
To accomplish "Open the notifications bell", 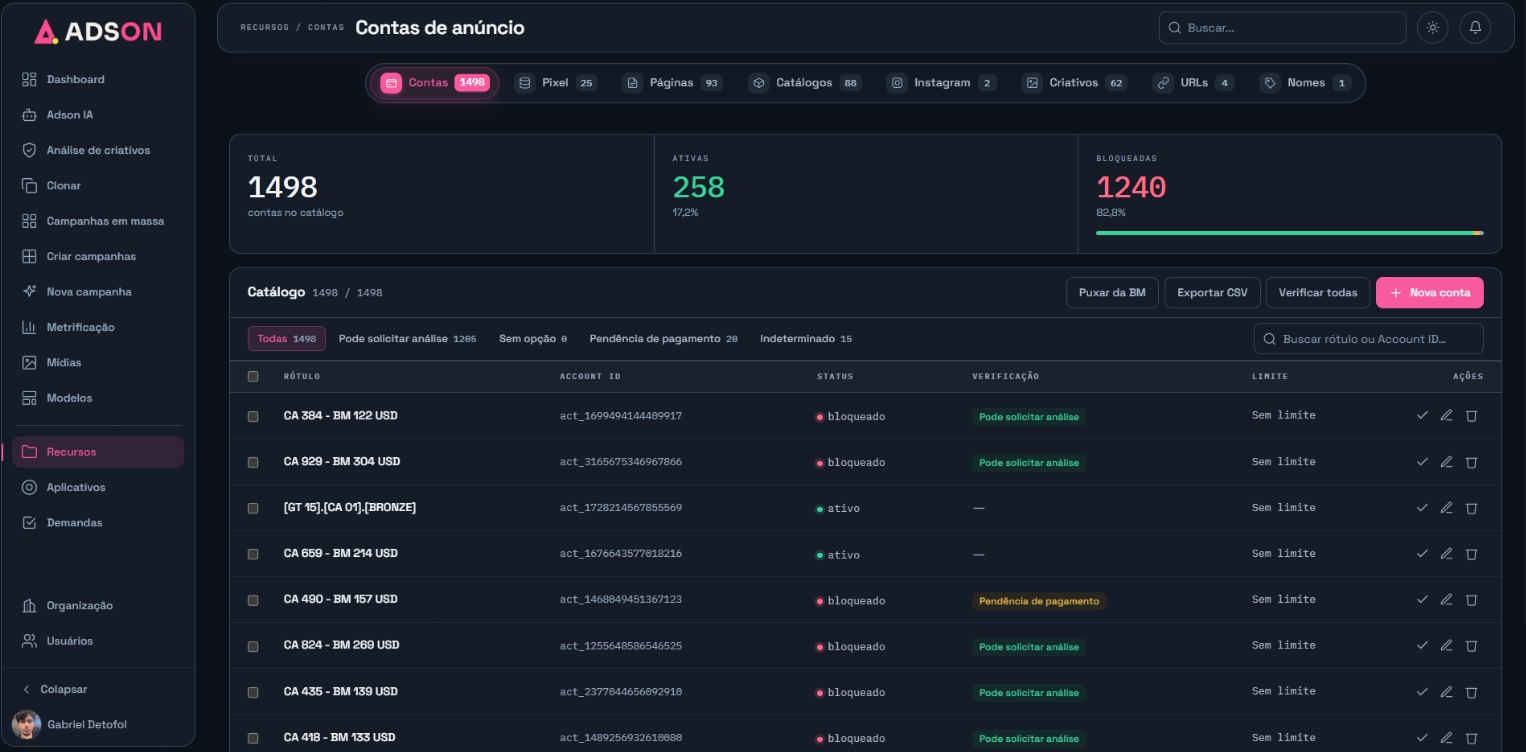I will tap(1474, 28).
